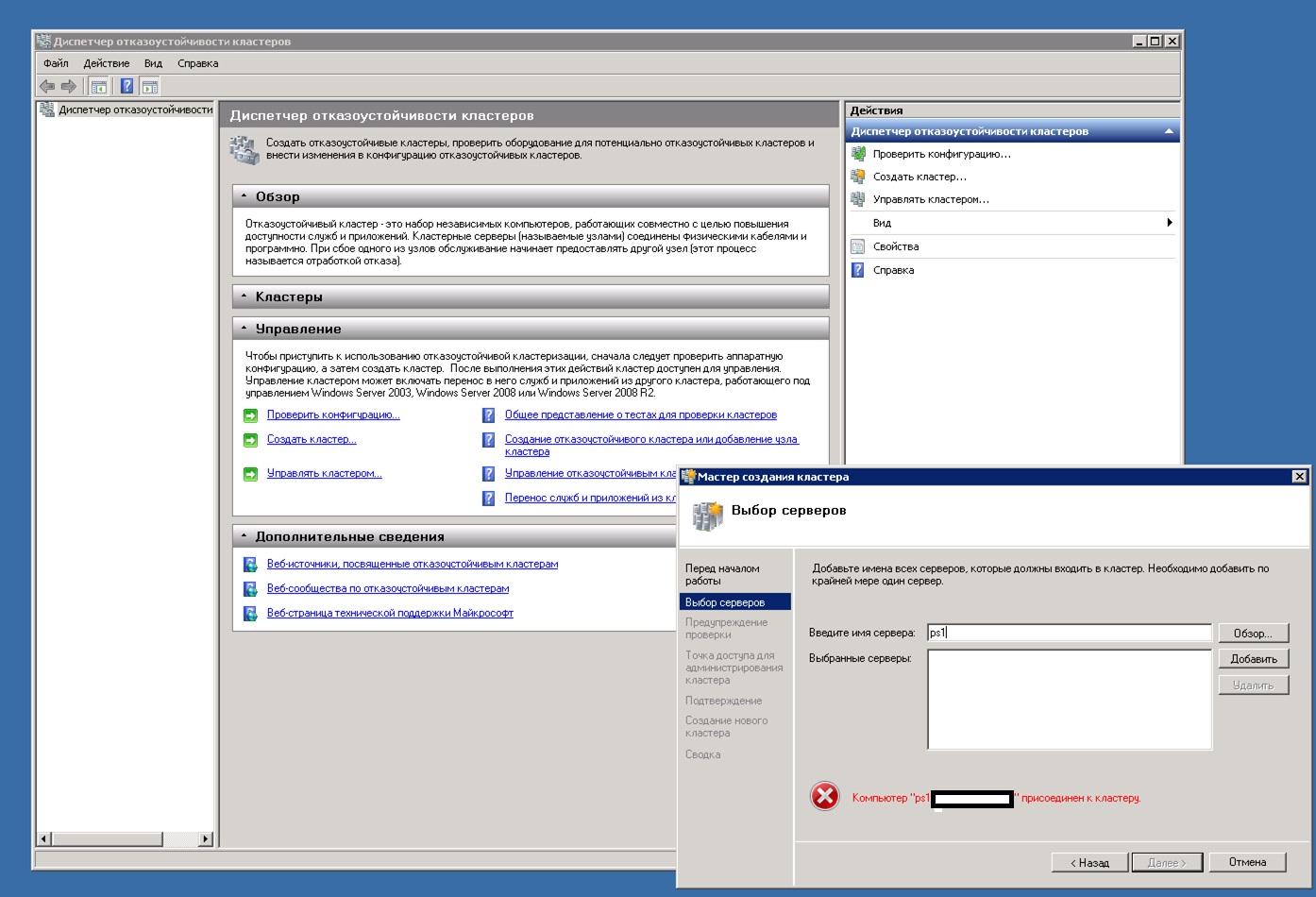Click the Свойства icon in Actions pane
1316x897 pixels.
pyautogui.click(x=858, y=246)
